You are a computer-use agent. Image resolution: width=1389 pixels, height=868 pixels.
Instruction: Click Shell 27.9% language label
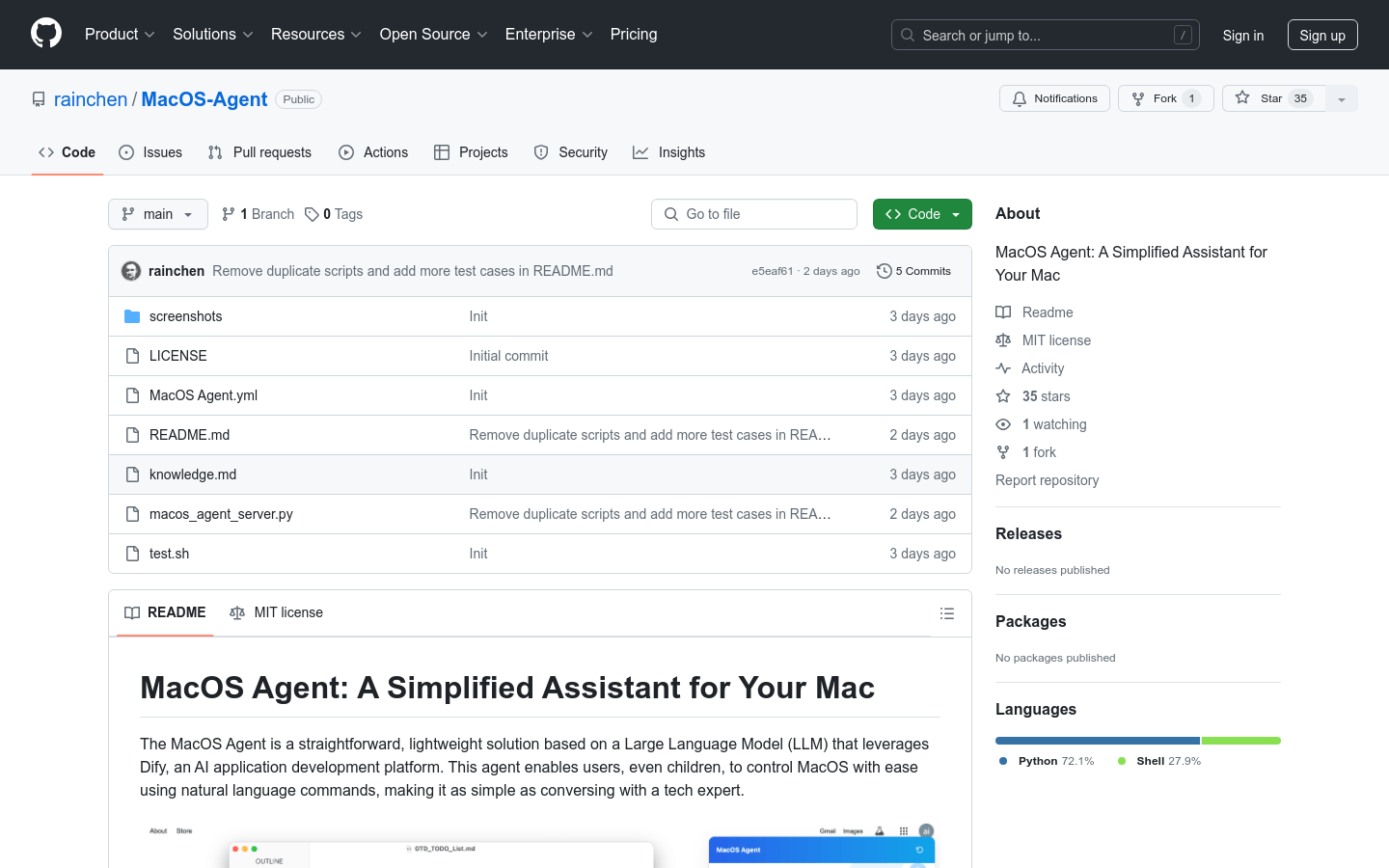click(x=1159, y=761)
